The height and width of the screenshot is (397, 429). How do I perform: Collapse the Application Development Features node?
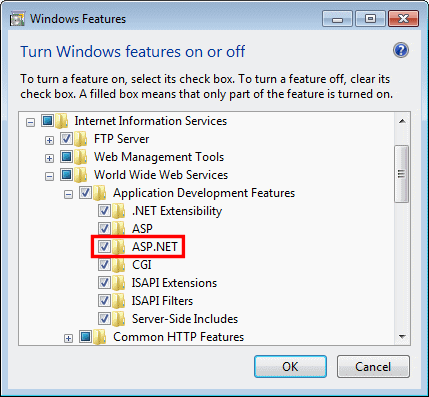coord(68,194)
